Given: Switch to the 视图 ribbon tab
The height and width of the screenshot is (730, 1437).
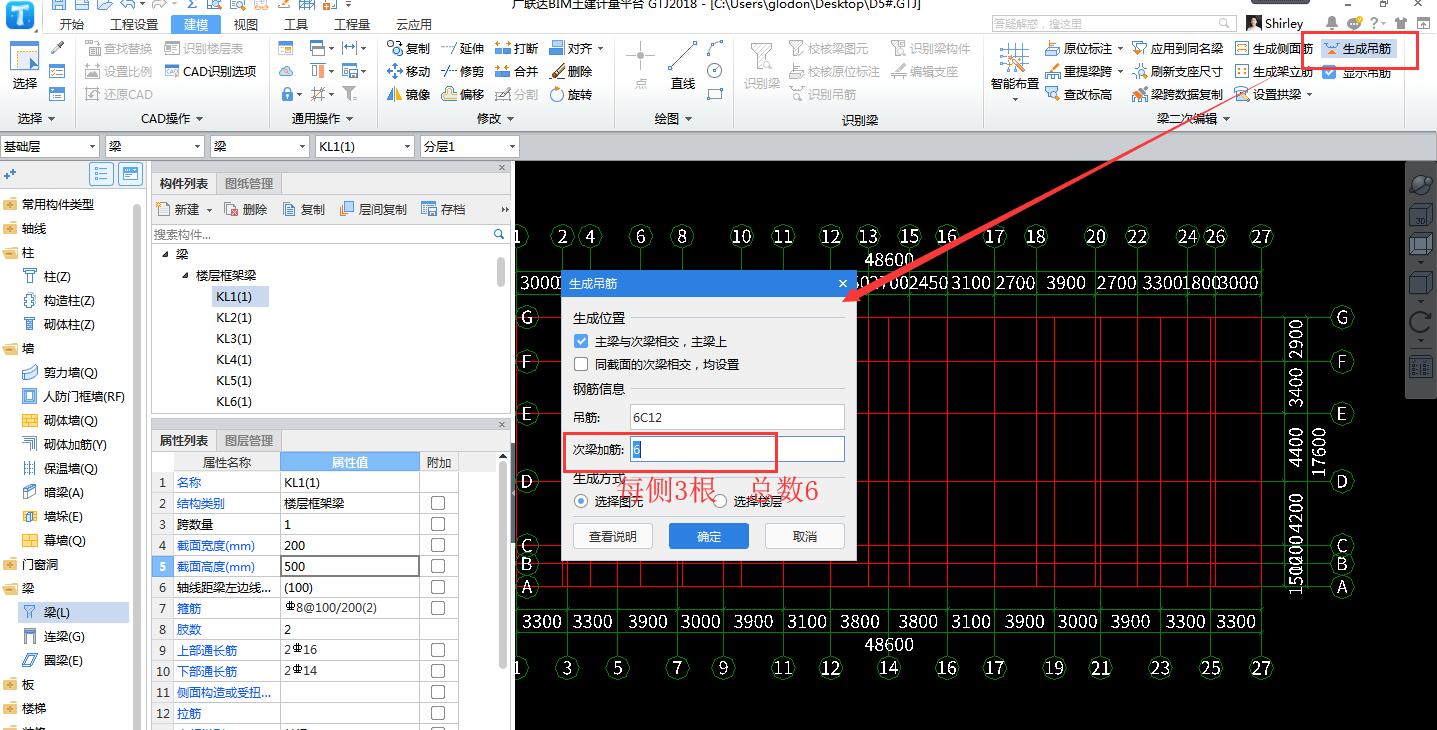Looking at the screenshot, I should [245, 25].
